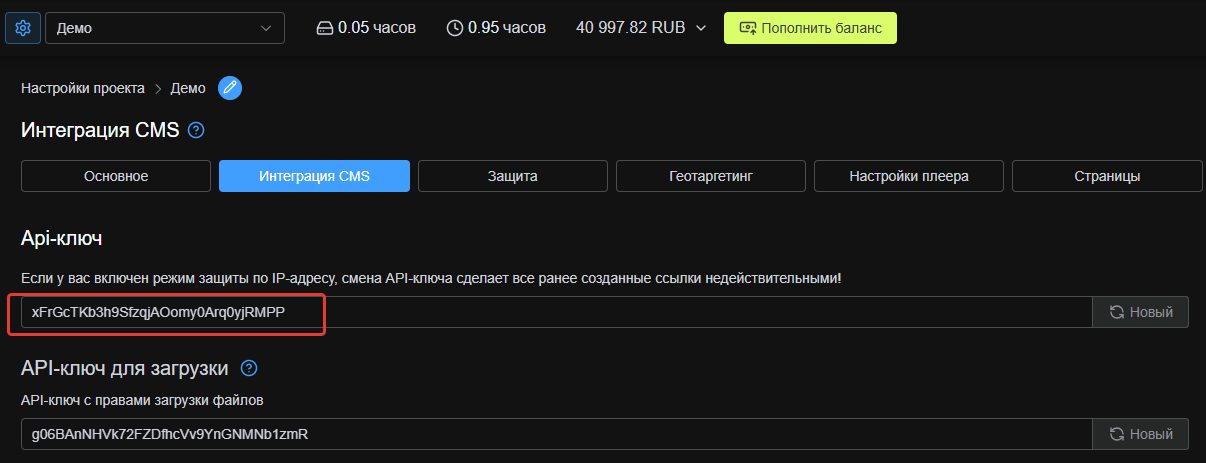Generate new Api-ключ with Новый button
This screenshot has width=1206, height=463.
[1141, 312]
